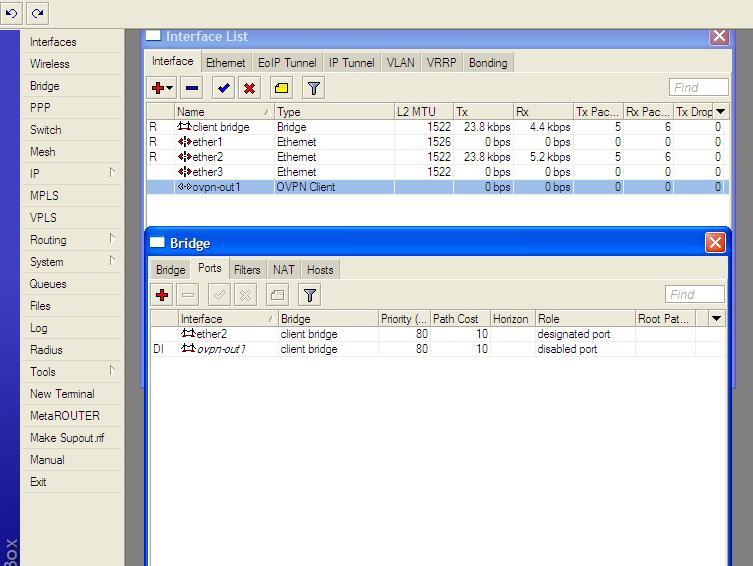The image size is (753, 566).
Task: Select the ovpn-out1 icon in Interface List
Action: [x=184, y=186]
